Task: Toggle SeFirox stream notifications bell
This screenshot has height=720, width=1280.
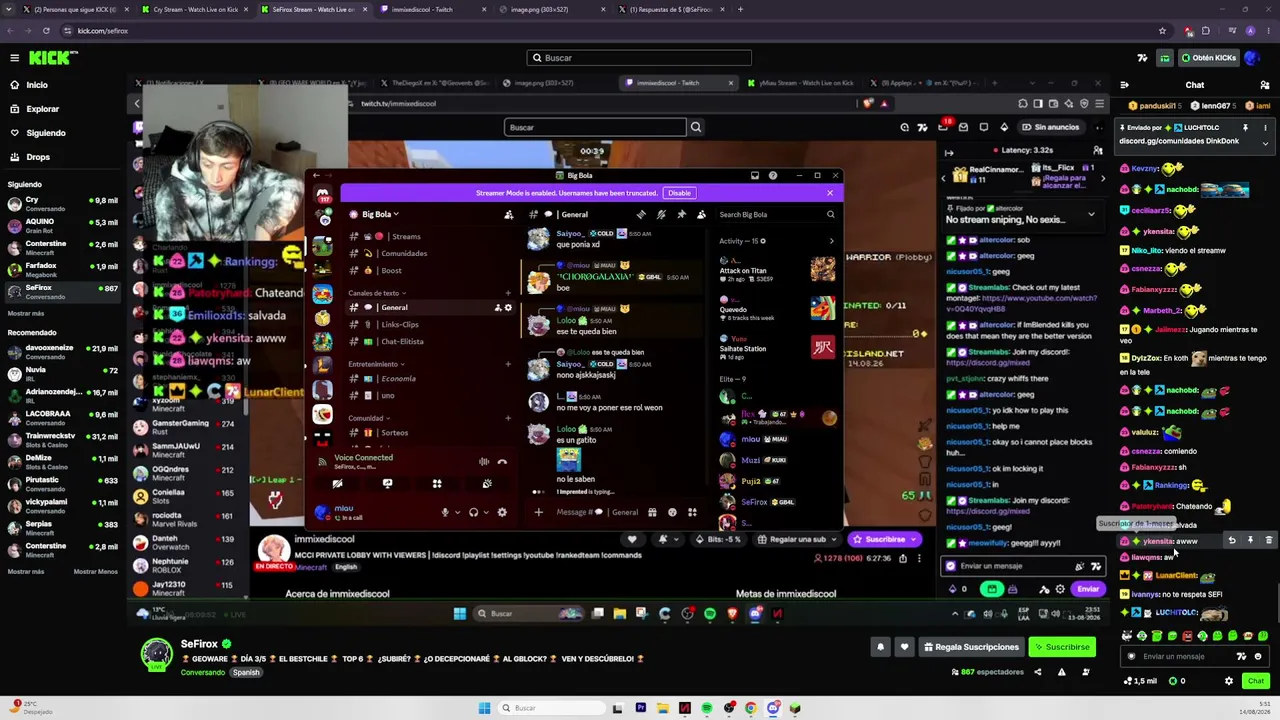Action: coord(880,647)
